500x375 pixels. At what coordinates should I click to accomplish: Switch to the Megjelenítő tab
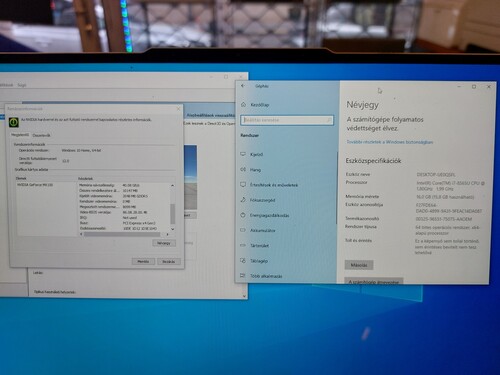tap(20, 135)
